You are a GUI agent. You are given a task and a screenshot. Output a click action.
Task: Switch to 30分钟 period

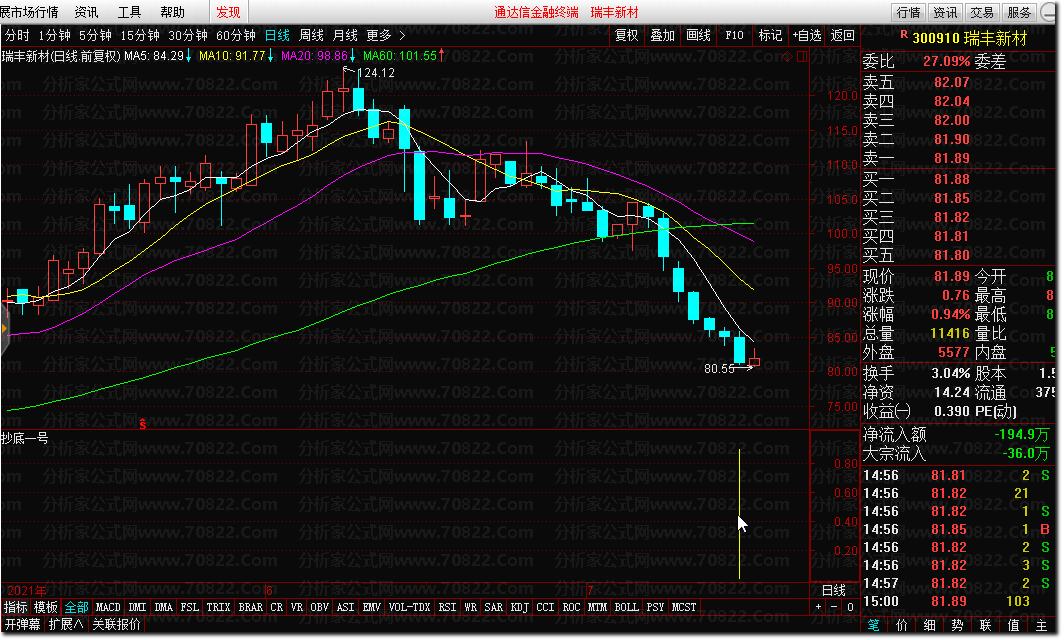coord(187,35)
